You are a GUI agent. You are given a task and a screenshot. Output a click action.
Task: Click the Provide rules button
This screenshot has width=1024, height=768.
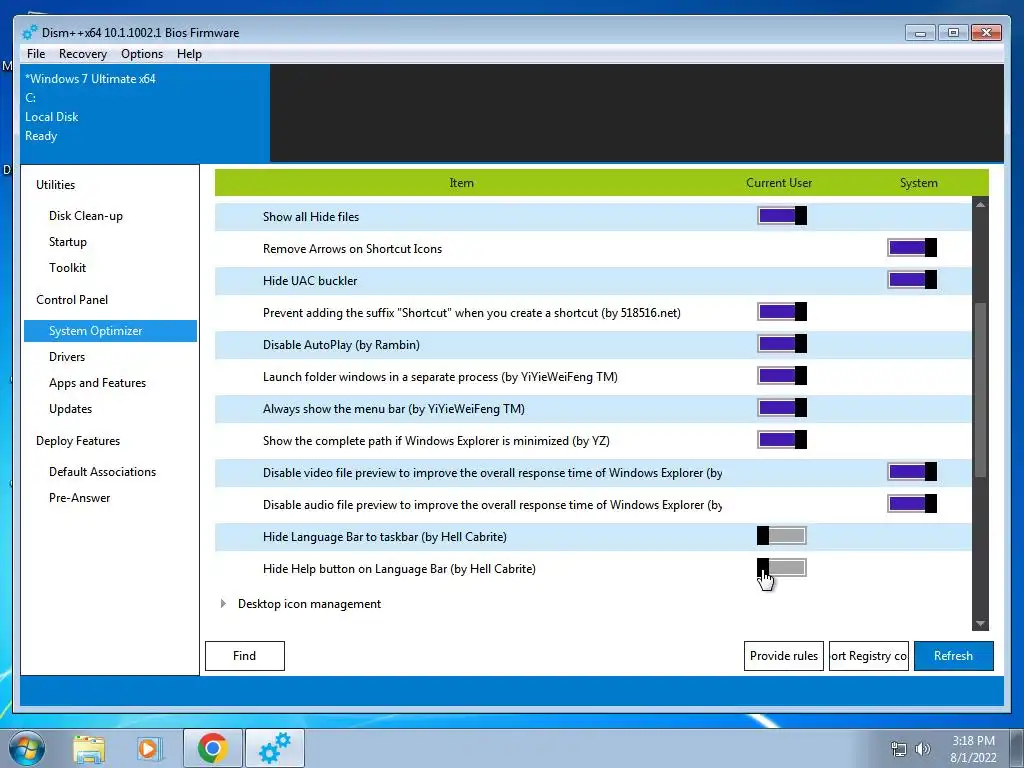click(784, 656)
